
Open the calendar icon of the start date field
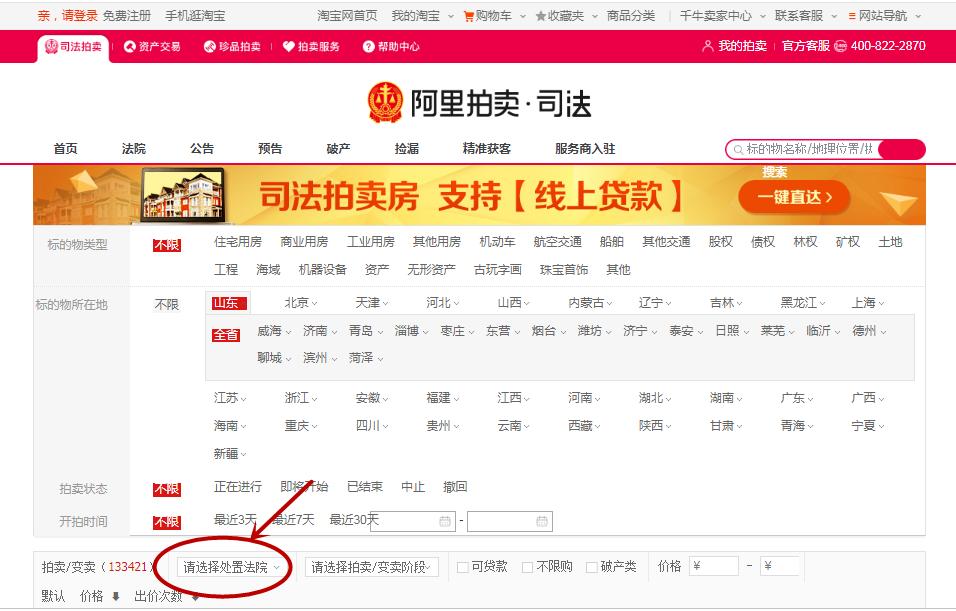[445, 521]
